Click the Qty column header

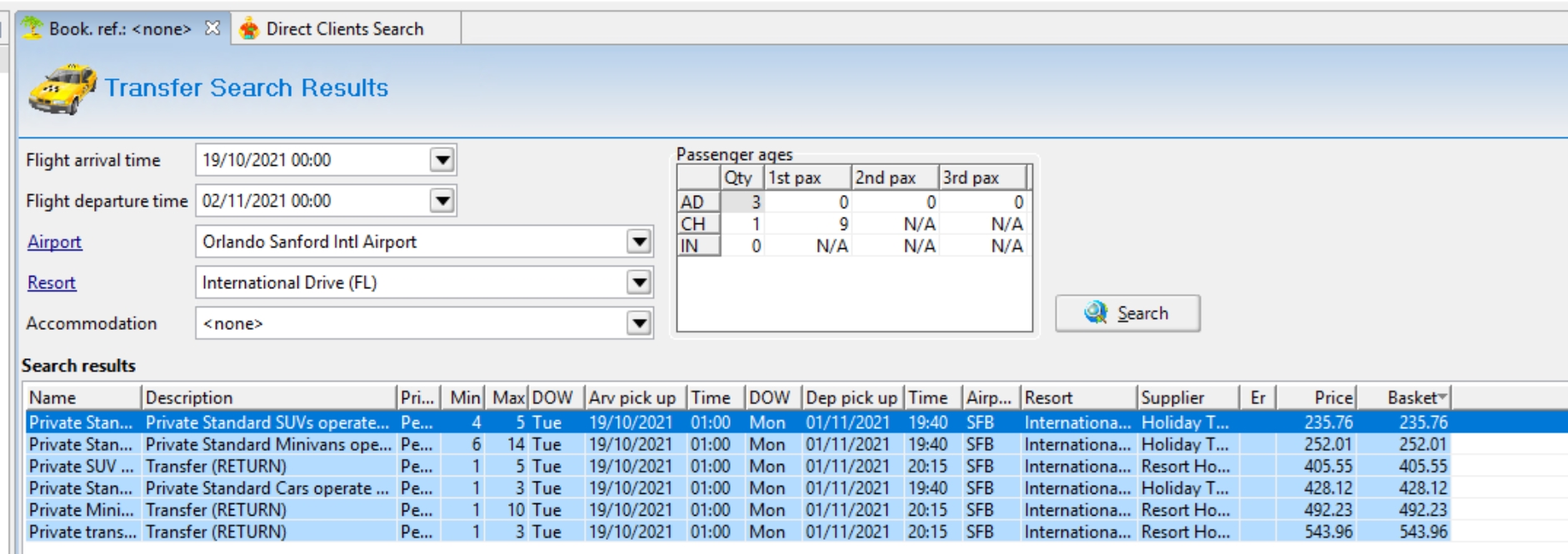[742, 177]
